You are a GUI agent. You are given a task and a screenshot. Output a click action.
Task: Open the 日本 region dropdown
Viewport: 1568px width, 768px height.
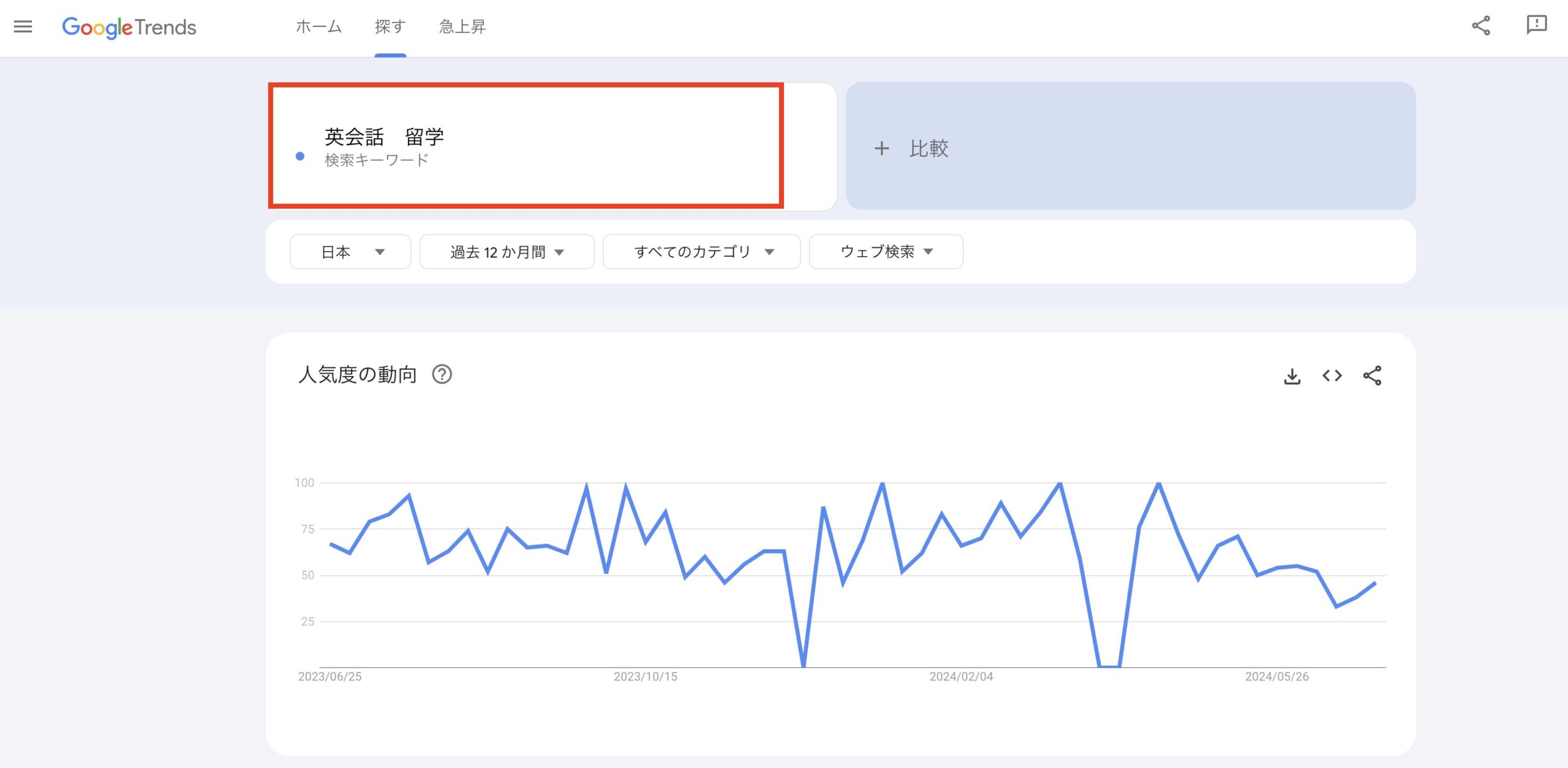coord(350,252)
